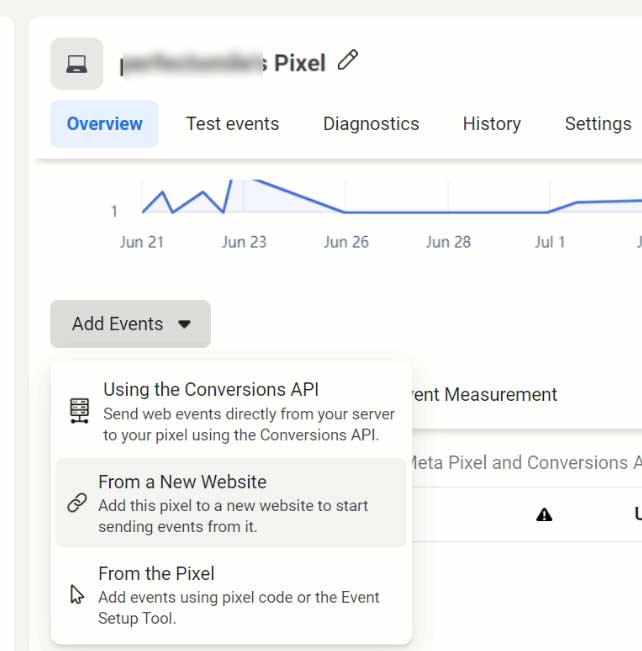Click the Jun 21 date label on chart

[x=142, y=242]
